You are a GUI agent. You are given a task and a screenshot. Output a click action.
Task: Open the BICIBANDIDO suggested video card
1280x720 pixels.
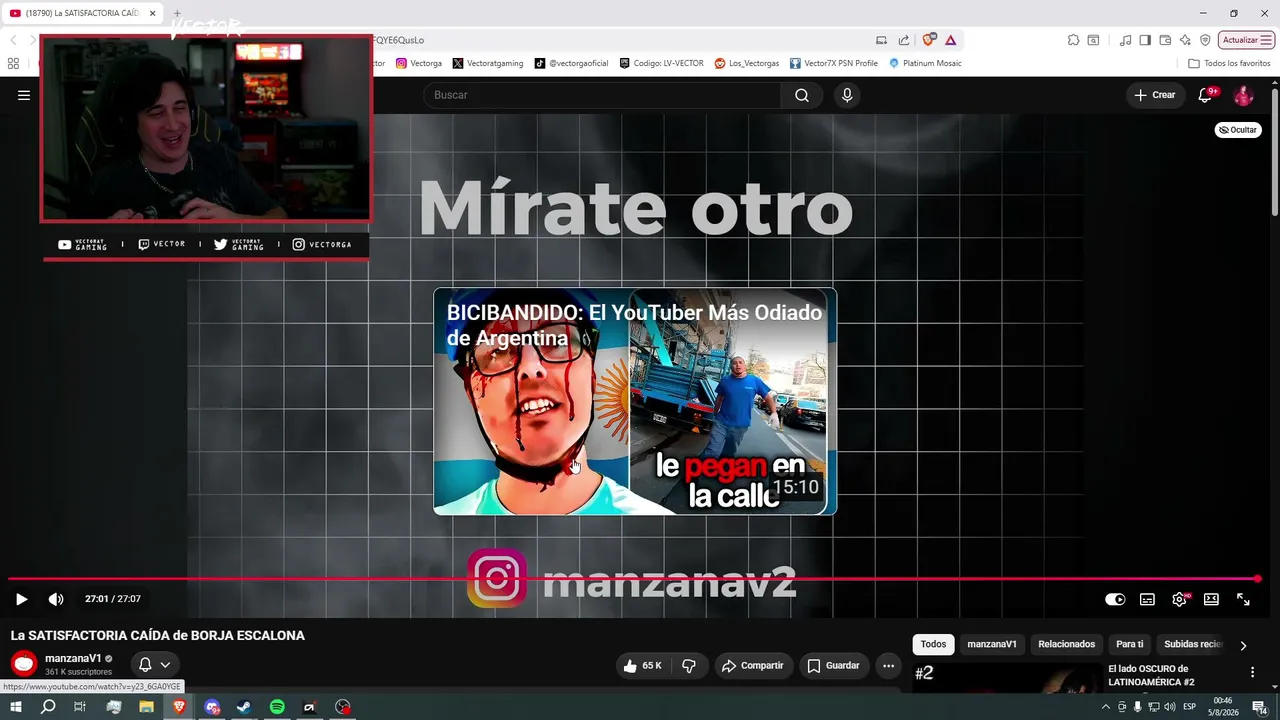(635, 401)
